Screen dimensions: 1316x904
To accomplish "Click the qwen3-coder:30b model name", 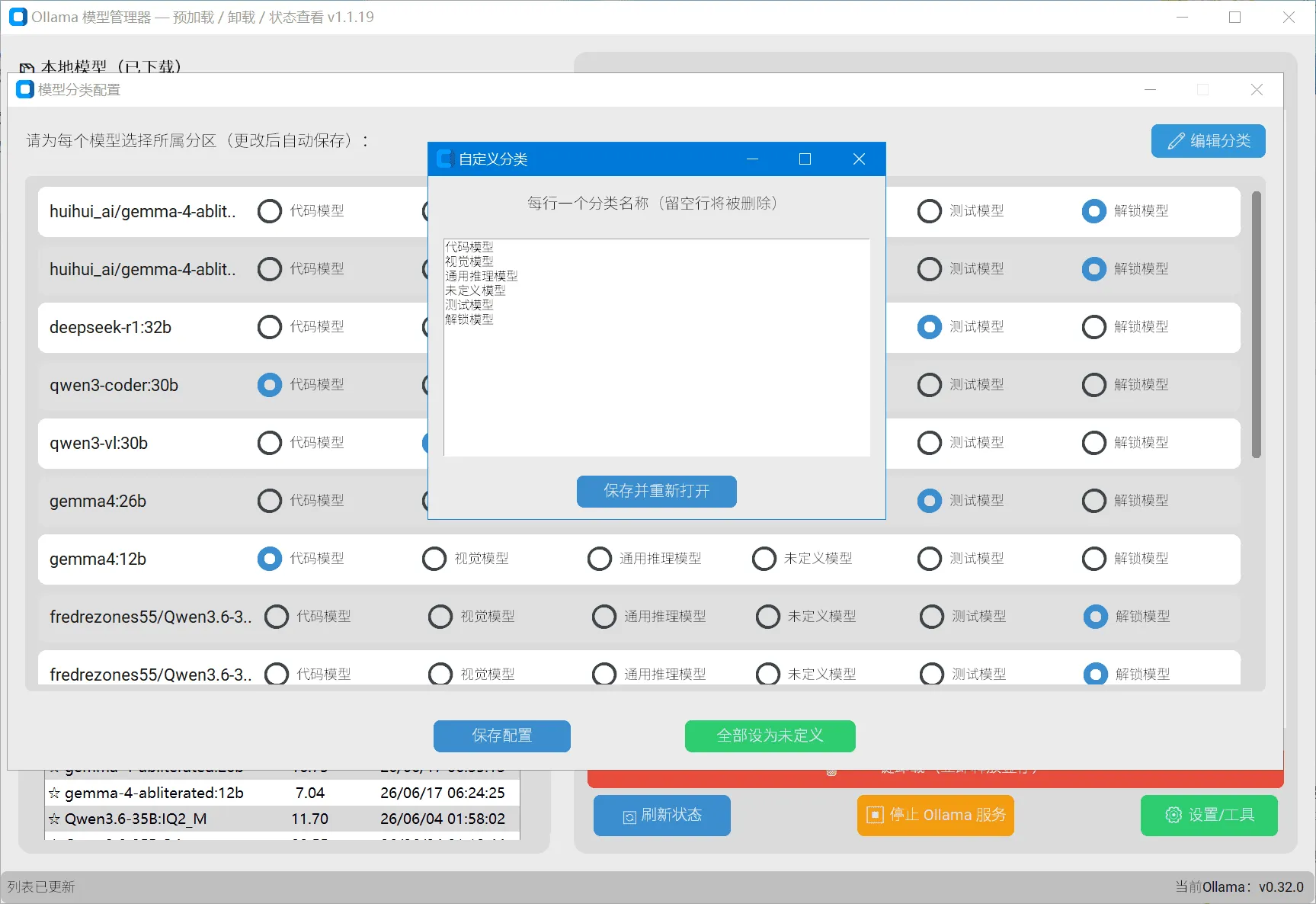I will tap(114, 385).
